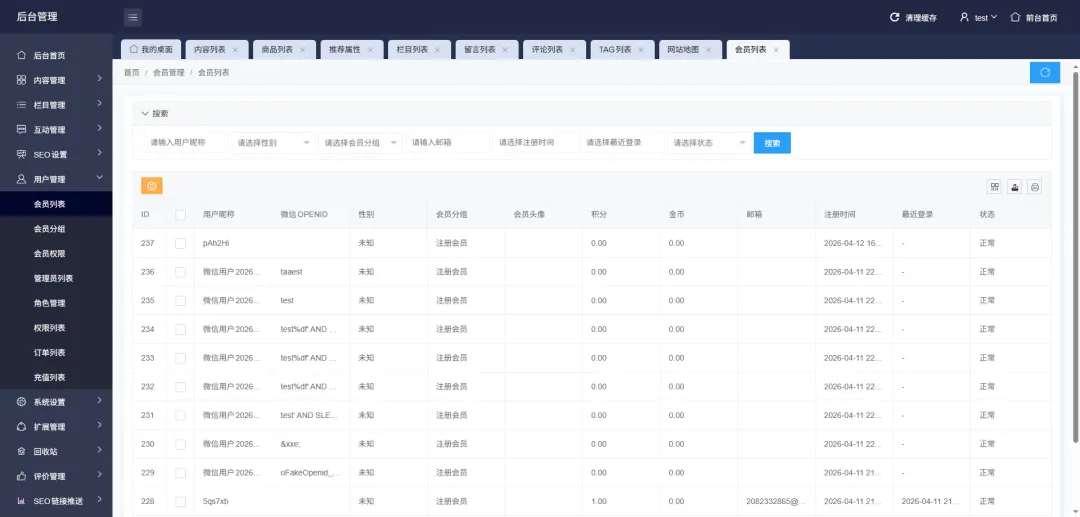The width and height of the screenshot is (1080, 517).
Task: Check the checkbox for row ID 235
Action: (180, 301)
